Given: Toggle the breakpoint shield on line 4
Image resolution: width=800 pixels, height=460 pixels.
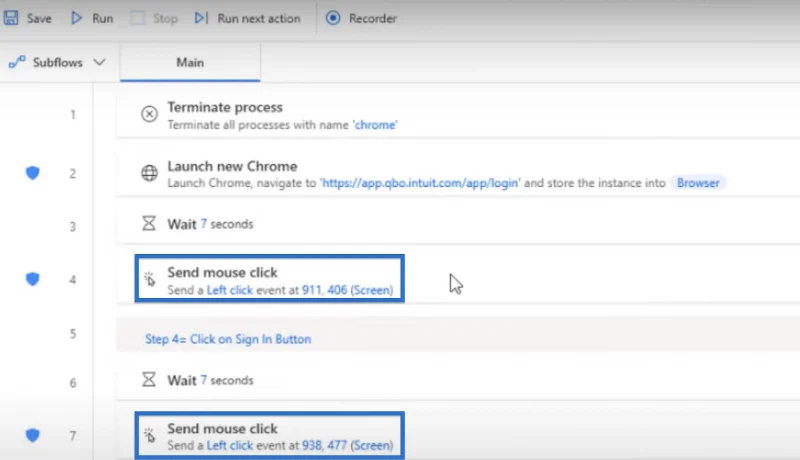Looking at the screenshot, I should [33, 279].
